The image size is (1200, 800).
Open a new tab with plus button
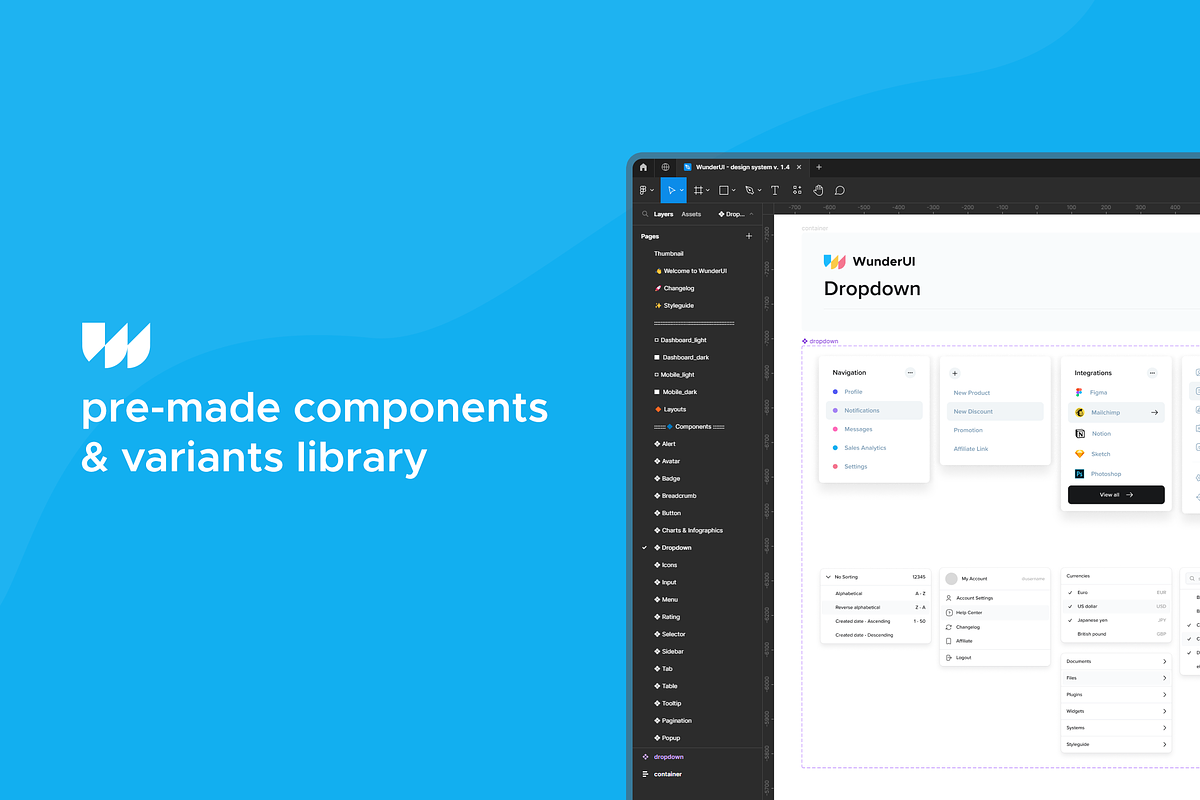click(819, 167)
